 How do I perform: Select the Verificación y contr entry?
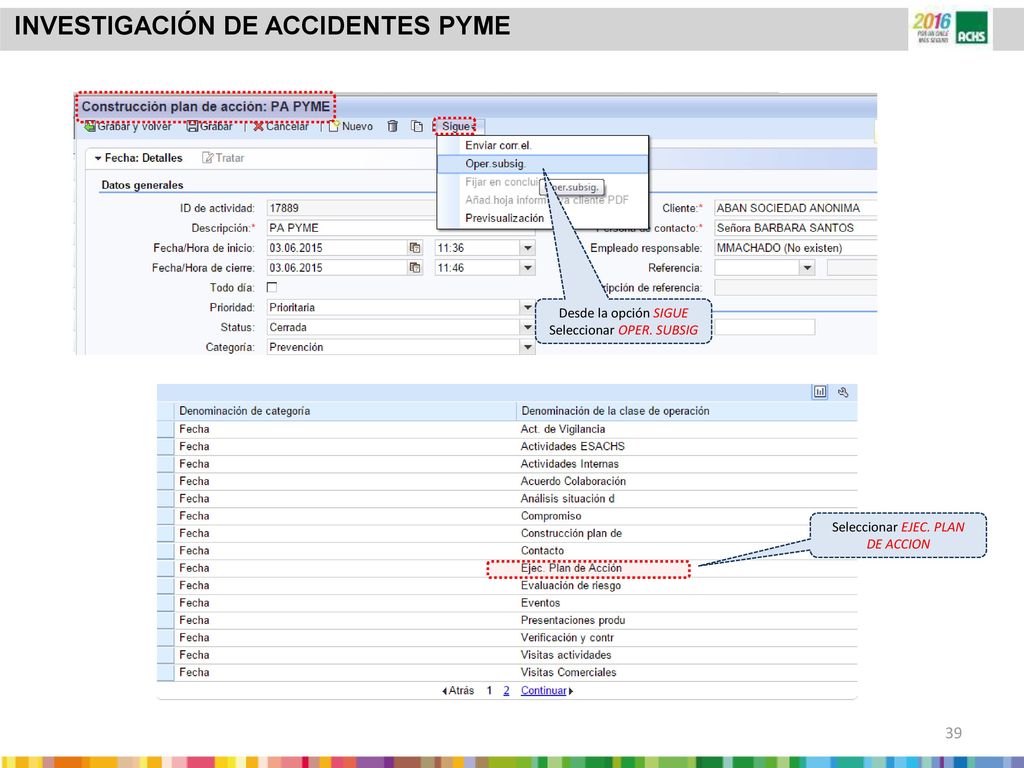(x=568, y=638)
